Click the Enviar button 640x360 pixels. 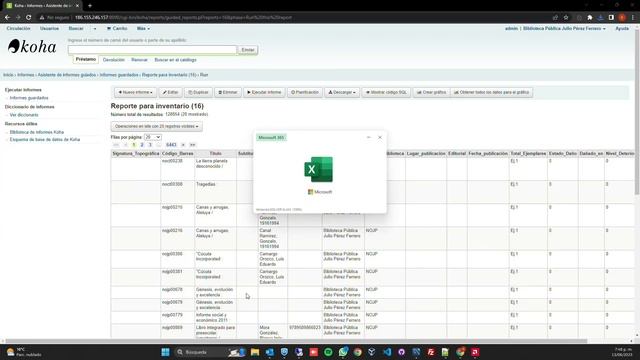pos(248,50)
